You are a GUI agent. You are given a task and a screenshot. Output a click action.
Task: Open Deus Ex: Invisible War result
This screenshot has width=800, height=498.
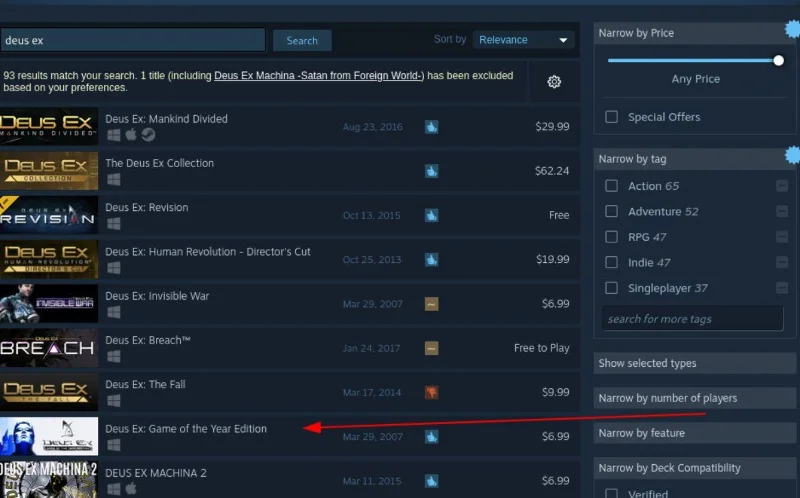pos(157,296)
